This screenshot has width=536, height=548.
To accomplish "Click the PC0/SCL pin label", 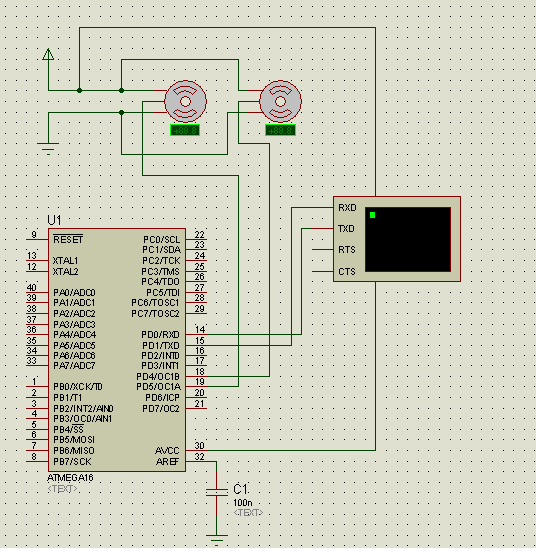I will tap(161, 239).
